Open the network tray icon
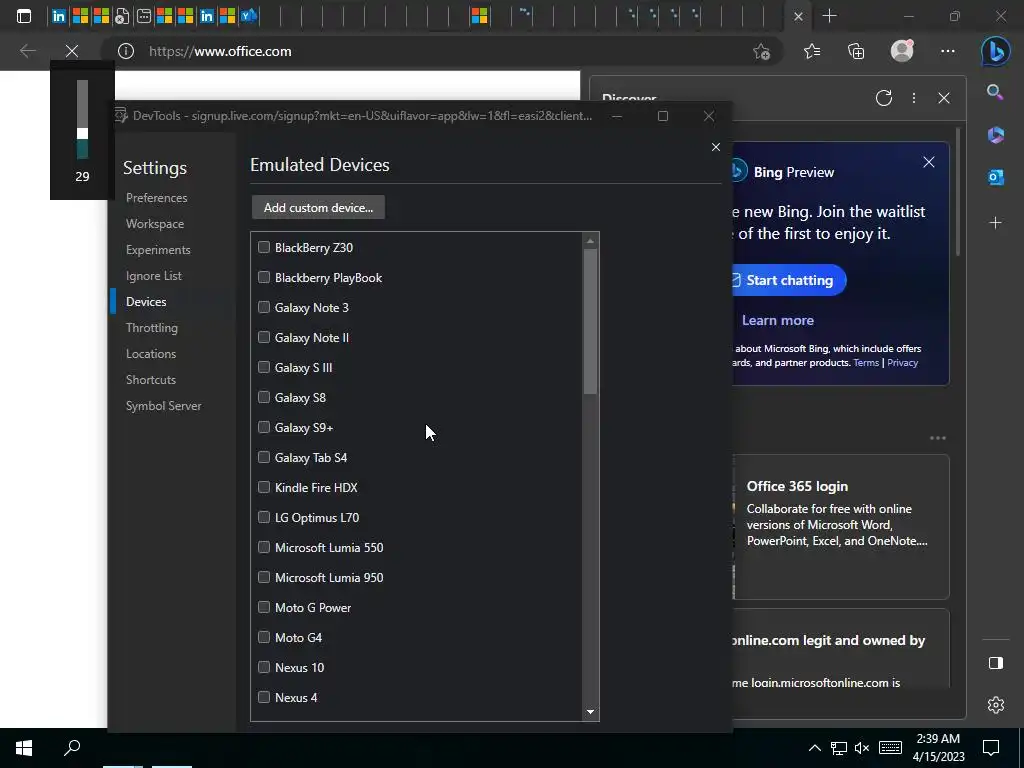 pyautogui.click(x=839, y=748)
